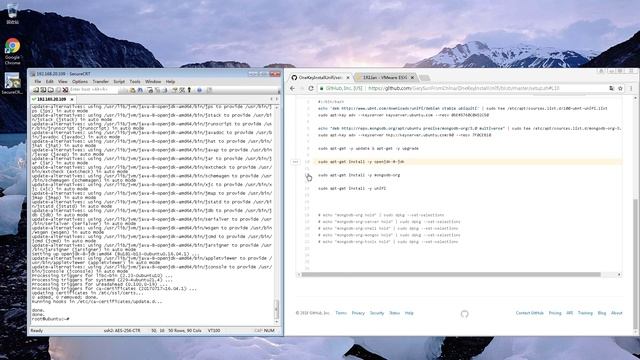
Task: Click SecureCRT Paste toolbar icon
Action: 140,90
